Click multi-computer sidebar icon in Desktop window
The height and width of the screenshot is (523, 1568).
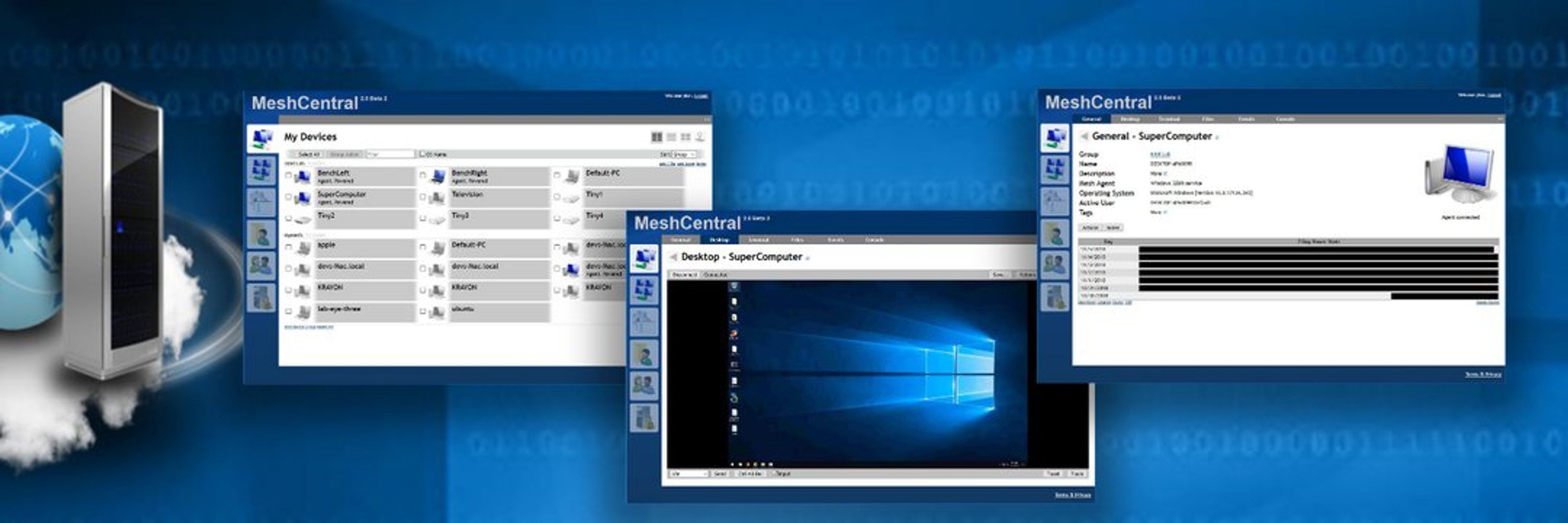click(x=643, y=290)
